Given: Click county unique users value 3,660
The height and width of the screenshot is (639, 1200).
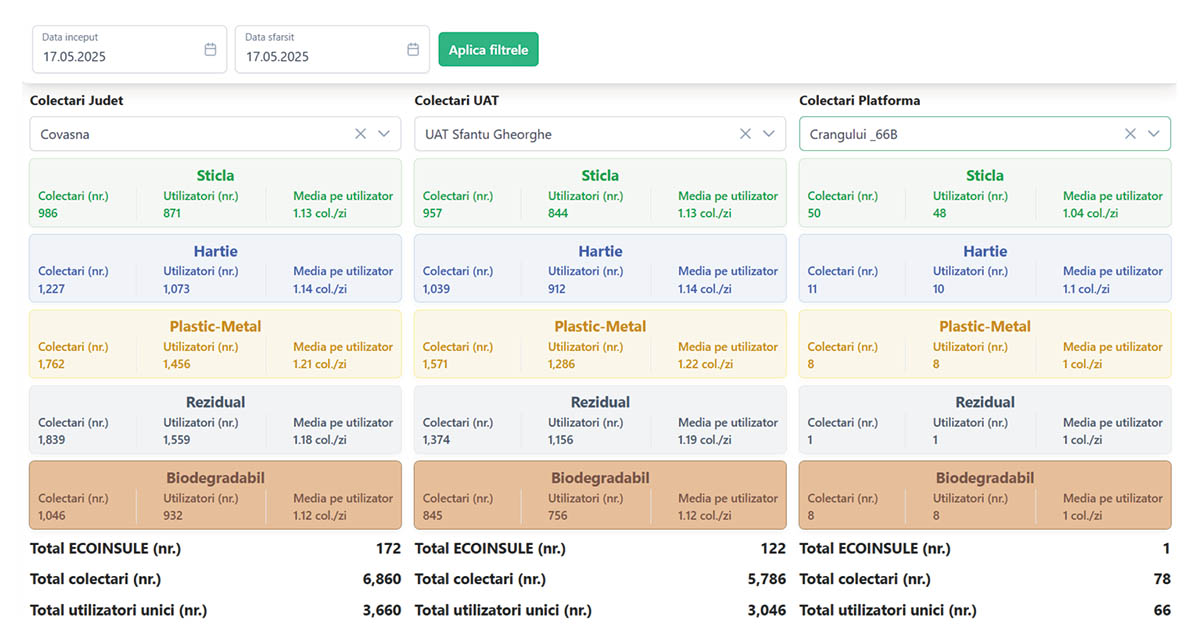Looking at the screenshot, I should [x=381, y=610].
